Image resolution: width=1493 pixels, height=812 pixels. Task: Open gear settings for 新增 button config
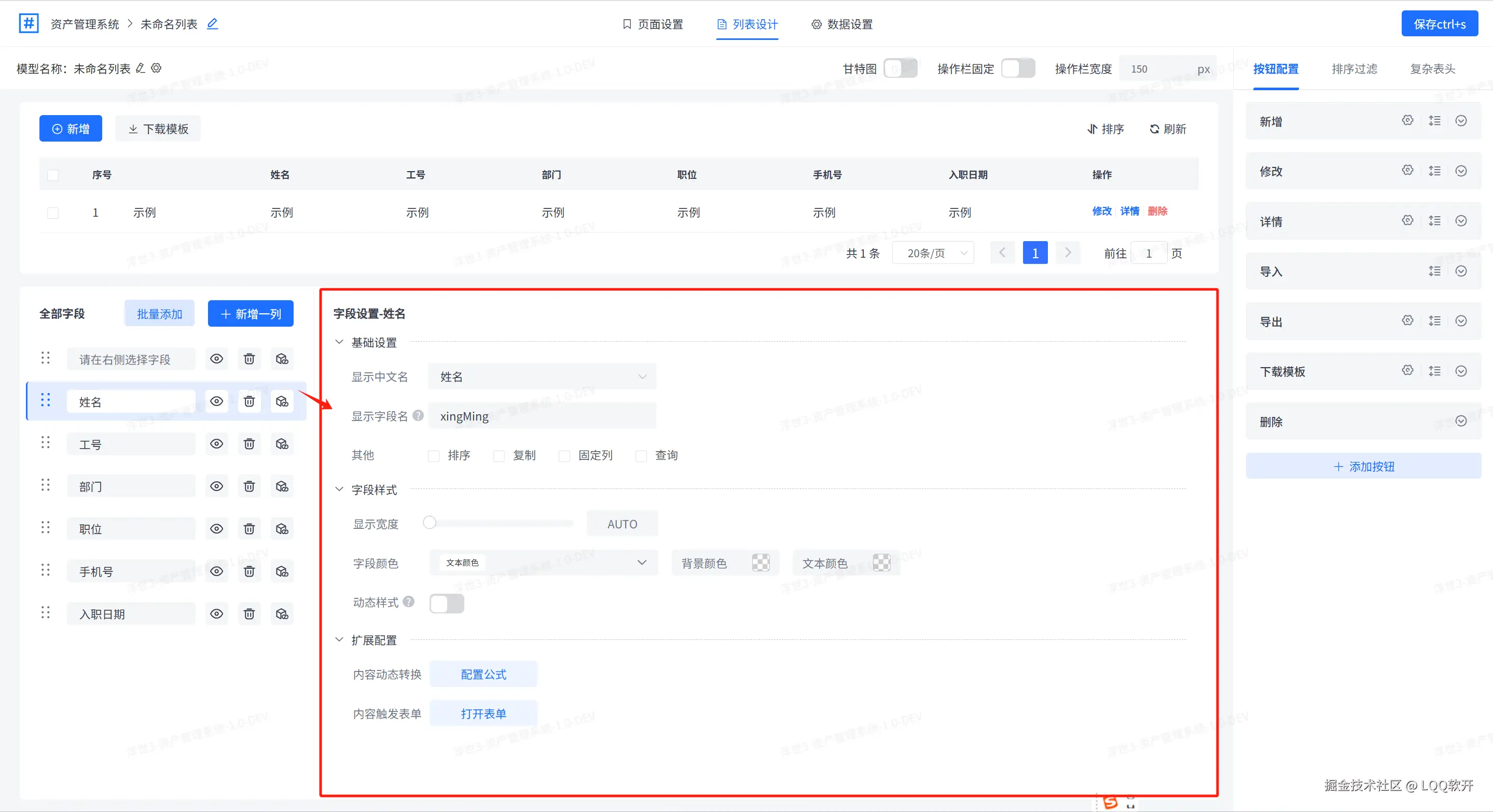1407,120
